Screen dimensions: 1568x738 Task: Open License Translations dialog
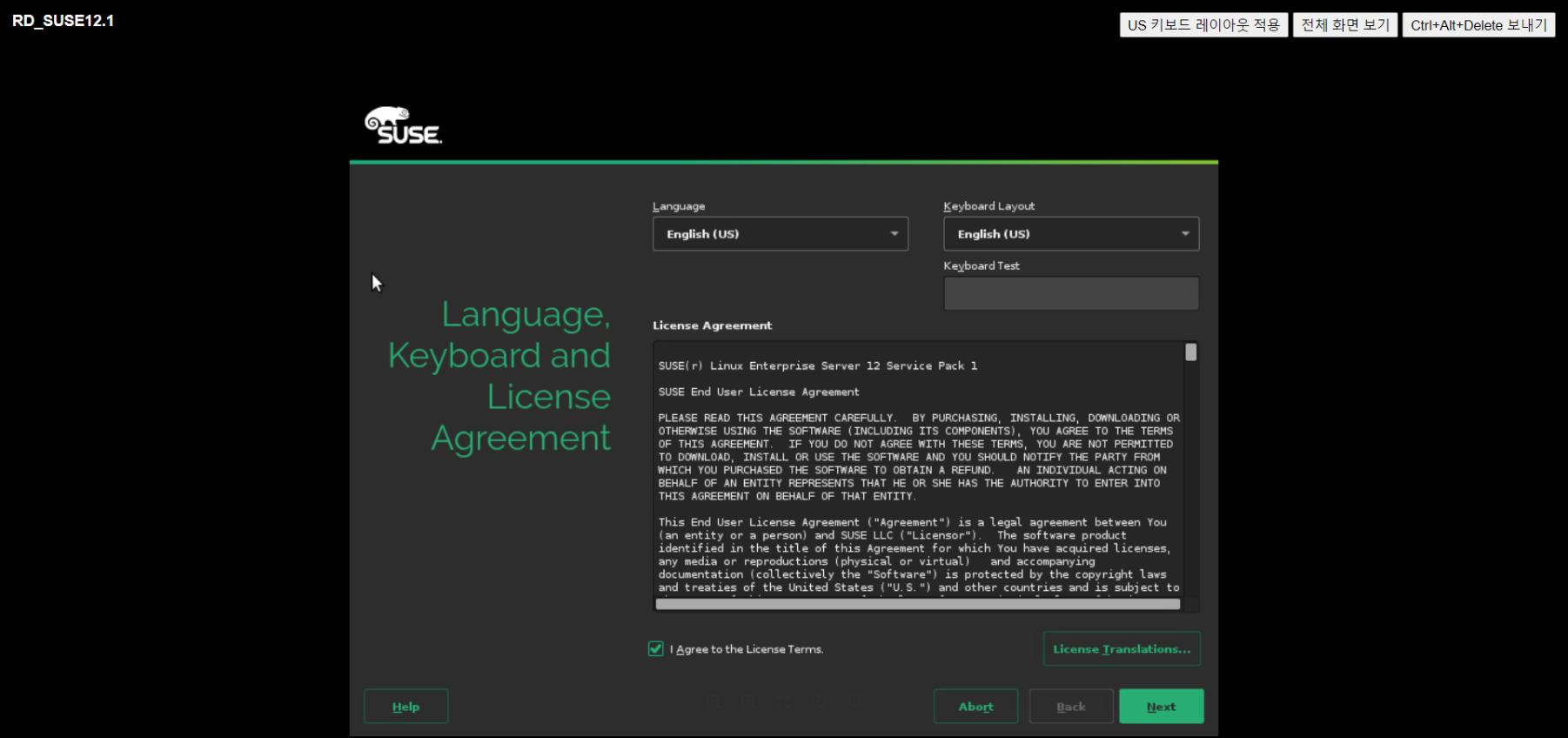1122,649
